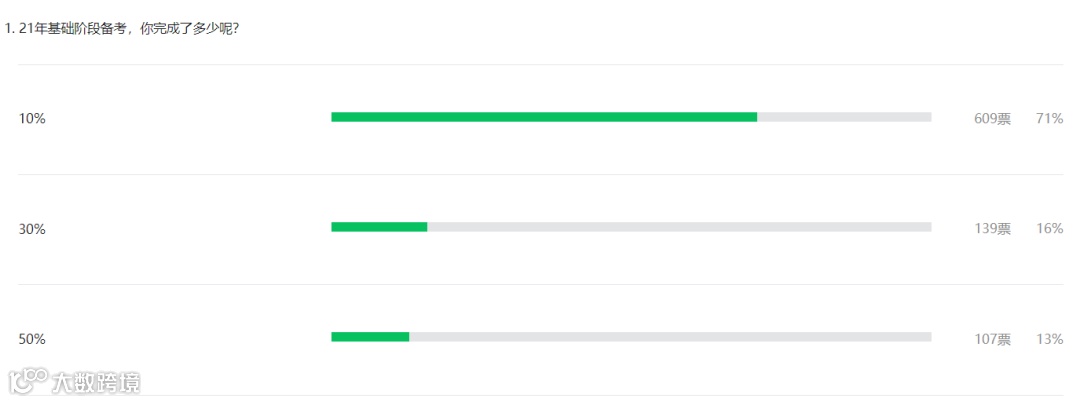Click the gray remainder of the 10% bar

[844, 117]
